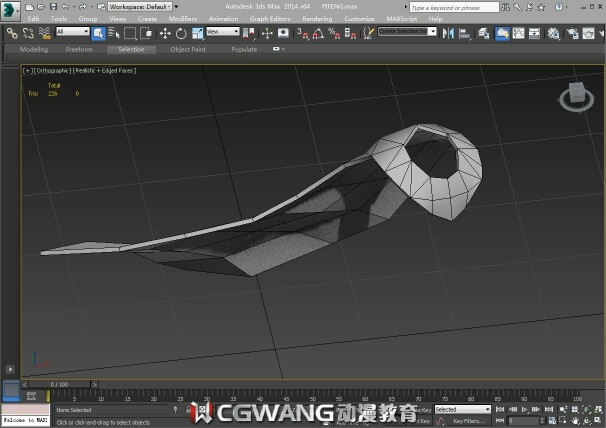Open the Curve Editor icon
The height and width of the screenshot is (428, 606).
518,34
